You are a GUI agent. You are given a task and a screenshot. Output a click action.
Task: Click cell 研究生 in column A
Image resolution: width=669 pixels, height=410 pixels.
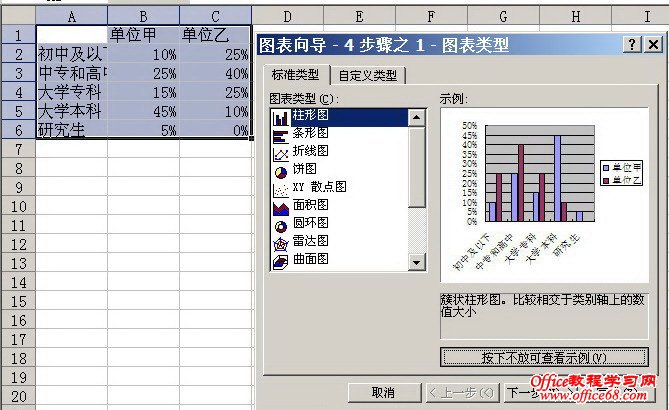tap(72, 130)
